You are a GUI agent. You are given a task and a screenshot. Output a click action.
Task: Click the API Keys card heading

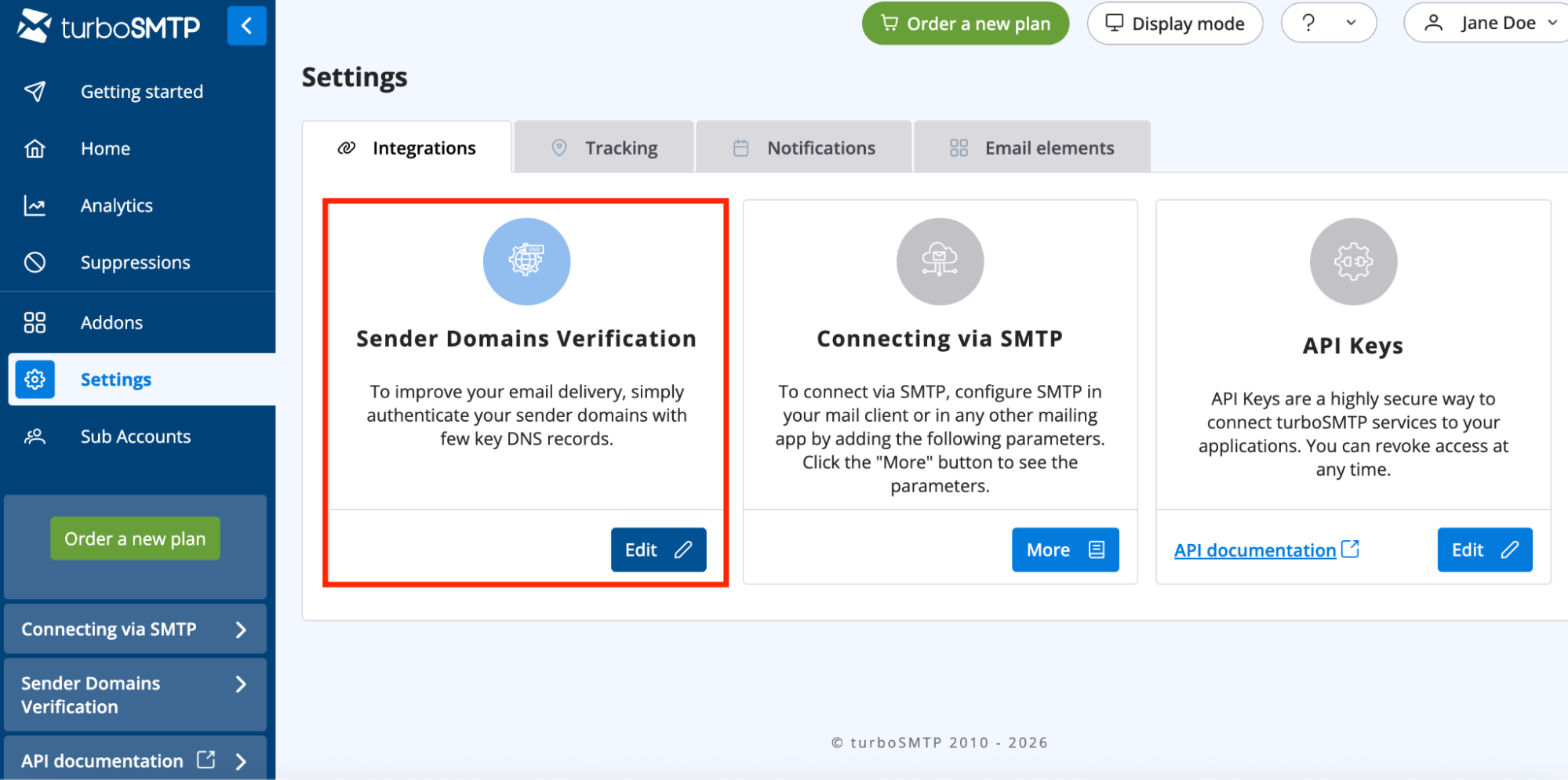click(1353, 346)
